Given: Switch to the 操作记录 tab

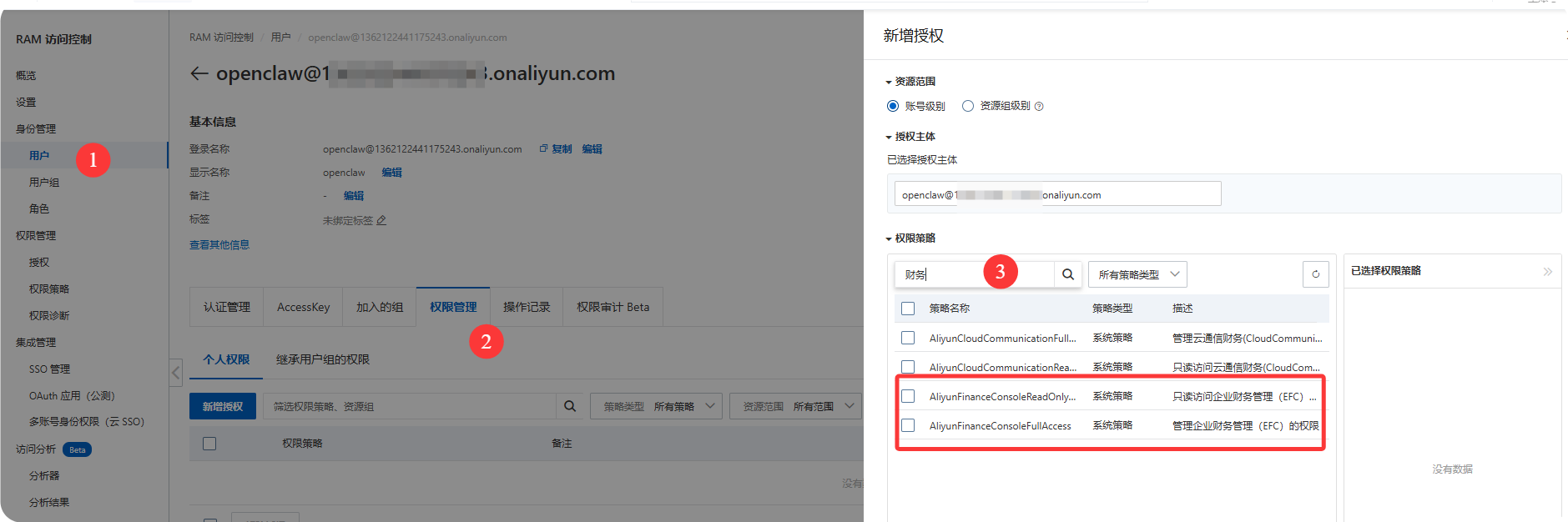Looking at the screenshot, I should [x=527, y=307].
